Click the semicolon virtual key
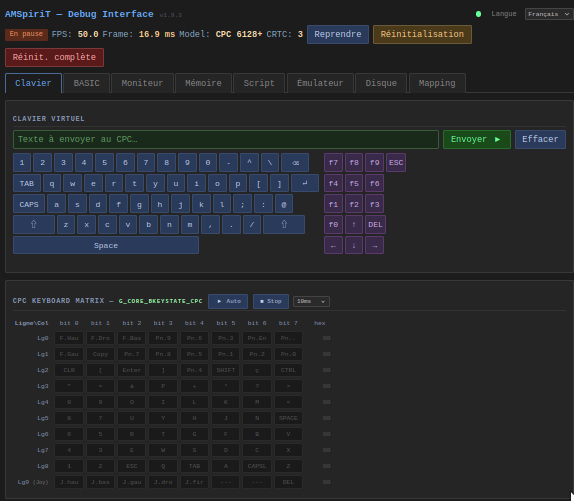574x501 pixels. click(x=242, y=204)
